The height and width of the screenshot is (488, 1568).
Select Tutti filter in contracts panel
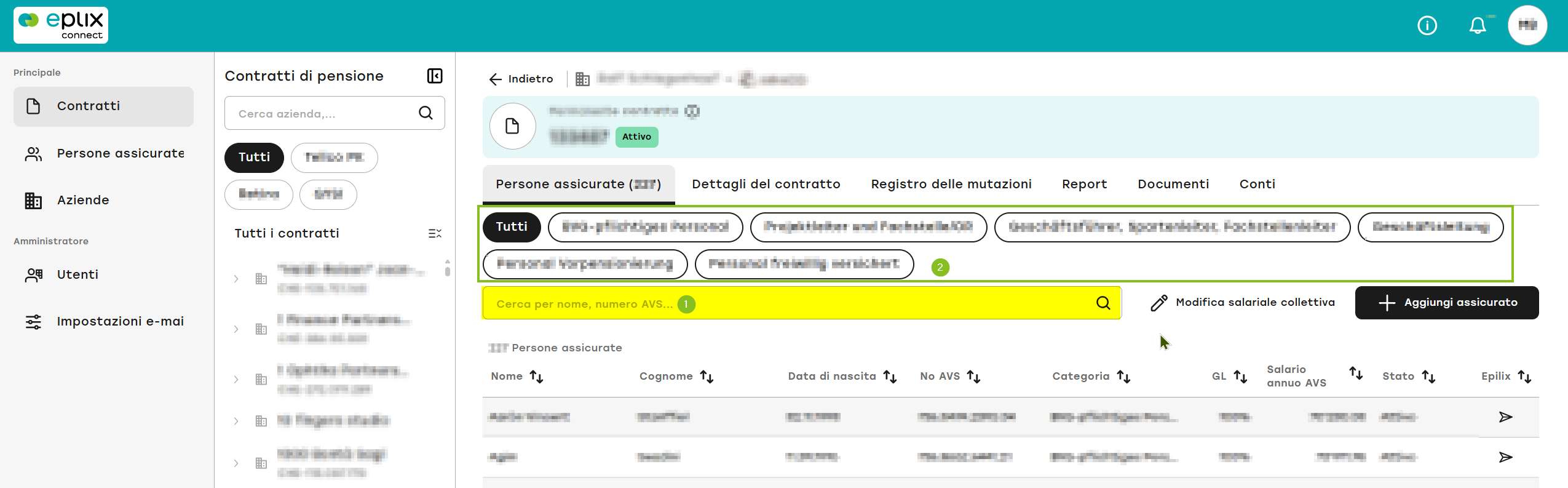coord(254,158)
